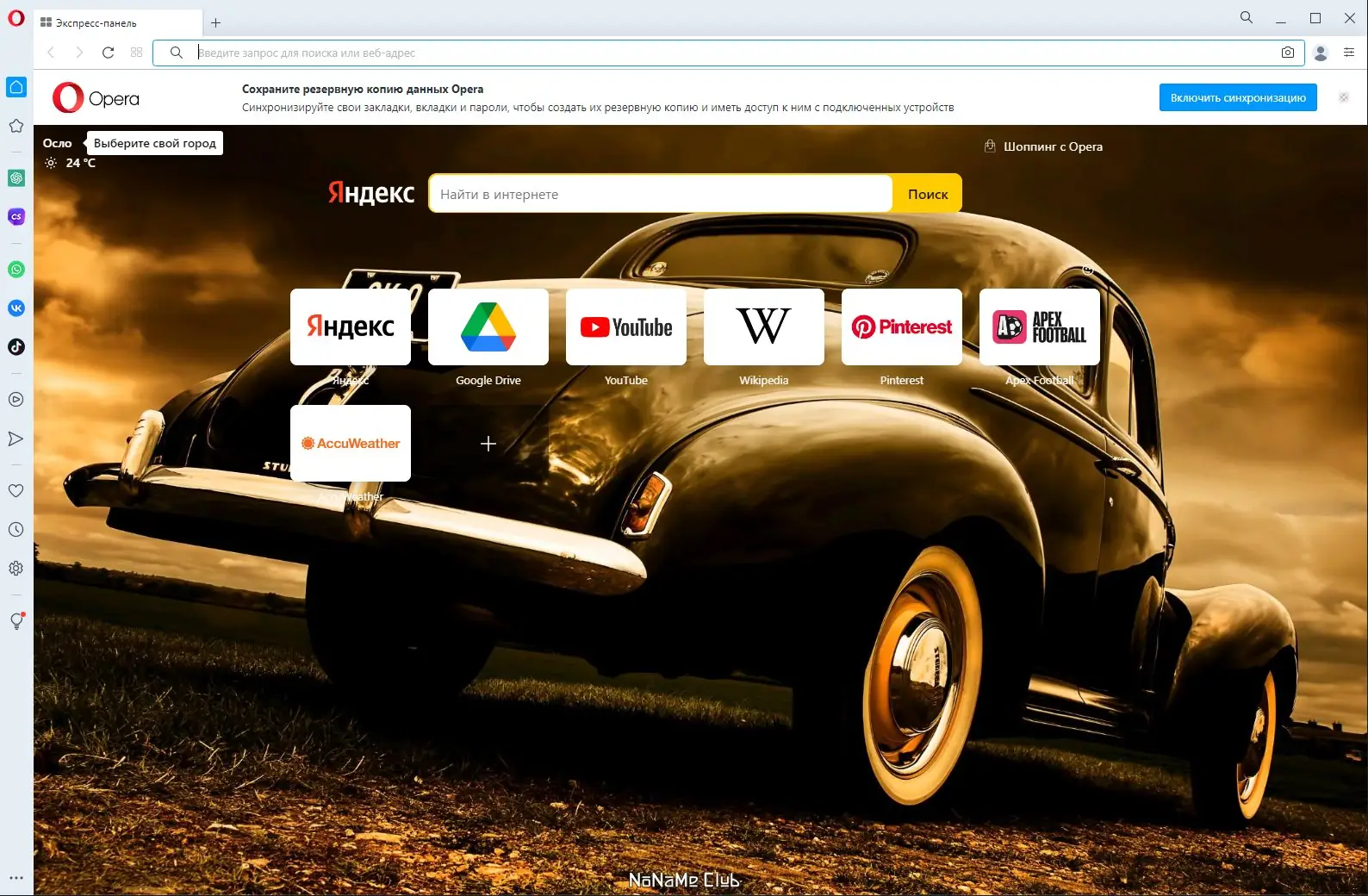This screenshot has height=896, width=1368.
Task: Open the Wikipedia speed dial tile
Action: pyautogui.click(x=764, y=327)
